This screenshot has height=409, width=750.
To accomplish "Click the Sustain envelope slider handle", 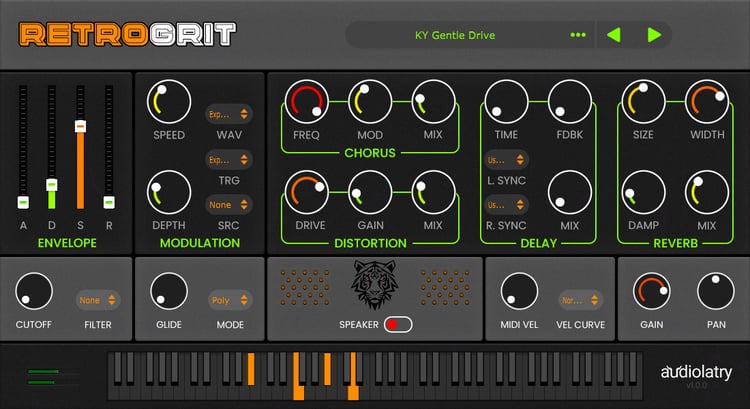I will [x=80, y=126].
